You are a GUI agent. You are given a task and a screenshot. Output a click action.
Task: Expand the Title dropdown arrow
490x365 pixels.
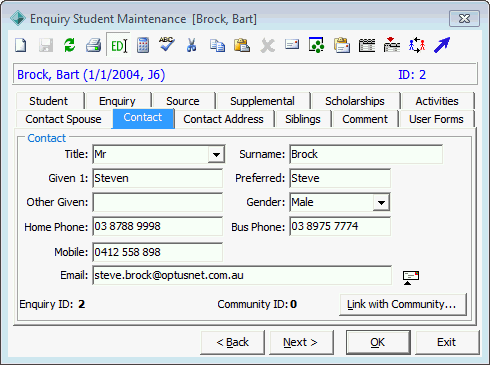pyautogui.click(x=216, y=154)
